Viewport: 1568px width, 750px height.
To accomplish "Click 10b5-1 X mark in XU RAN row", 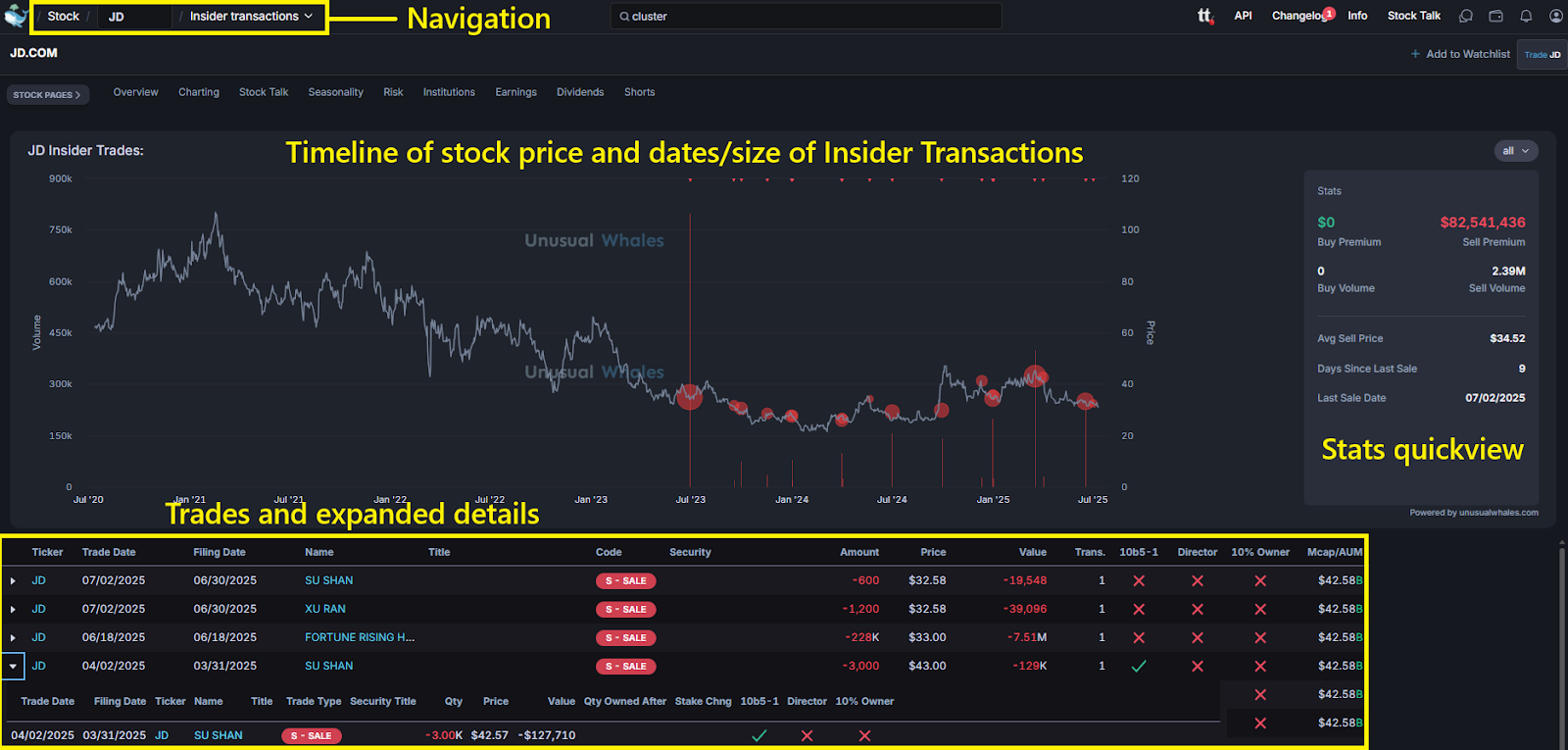I will tap(1139, 609).
